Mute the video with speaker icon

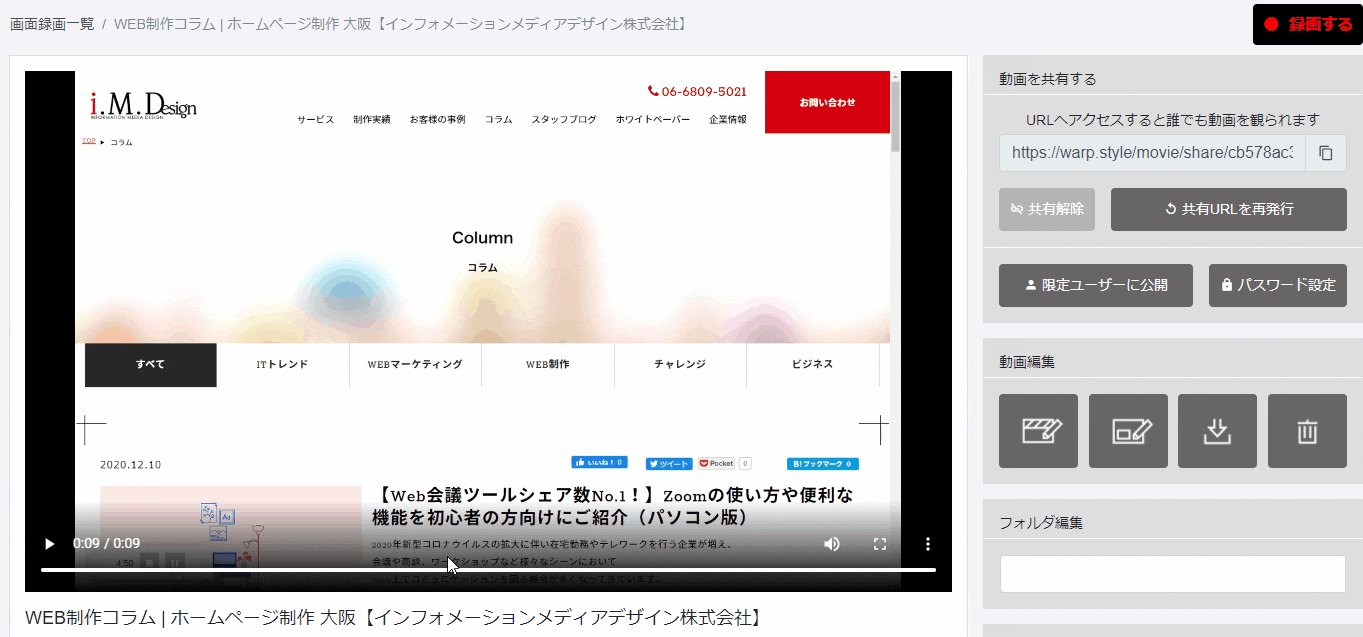[x=832, y=544]
